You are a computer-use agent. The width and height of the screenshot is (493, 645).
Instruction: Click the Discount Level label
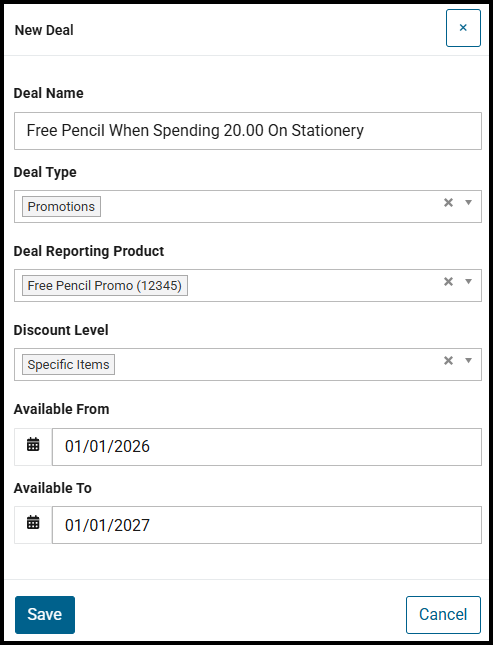pos(61,330)
